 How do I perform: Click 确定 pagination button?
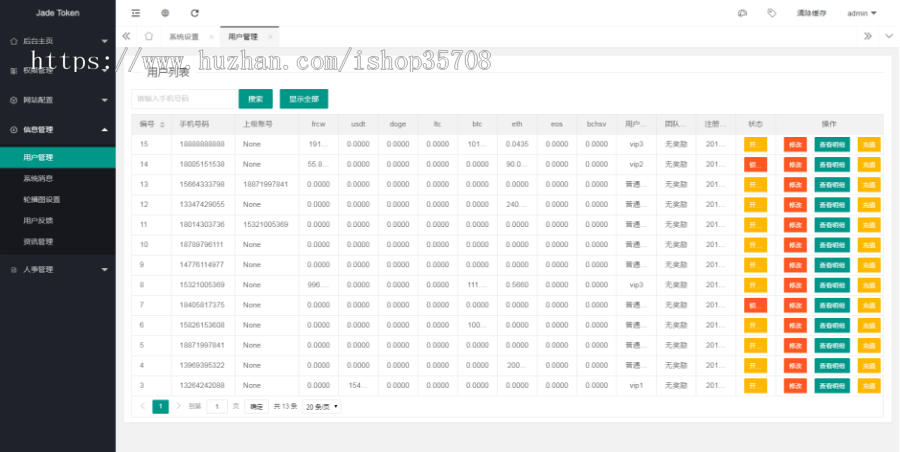[x=257, y=407]
